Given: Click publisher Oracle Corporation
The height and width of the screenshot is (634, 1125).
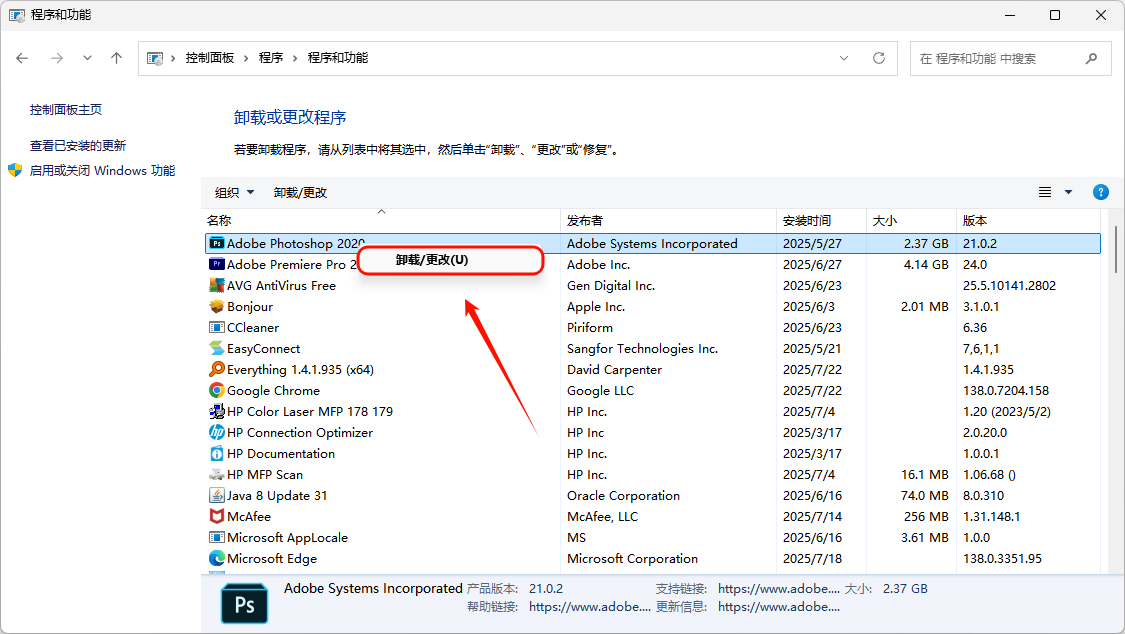Looking at the screenshot, I should [x=623, y=496].
